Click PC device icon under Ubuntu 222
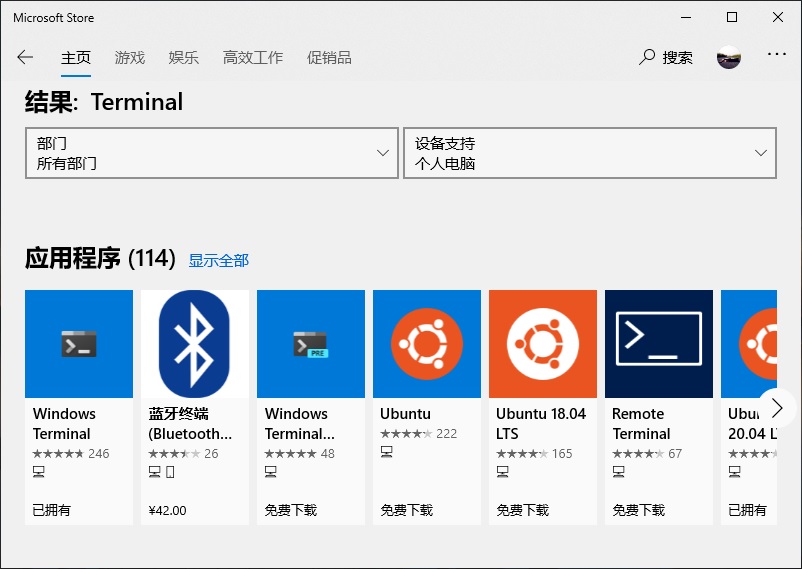 coord(387,451)
